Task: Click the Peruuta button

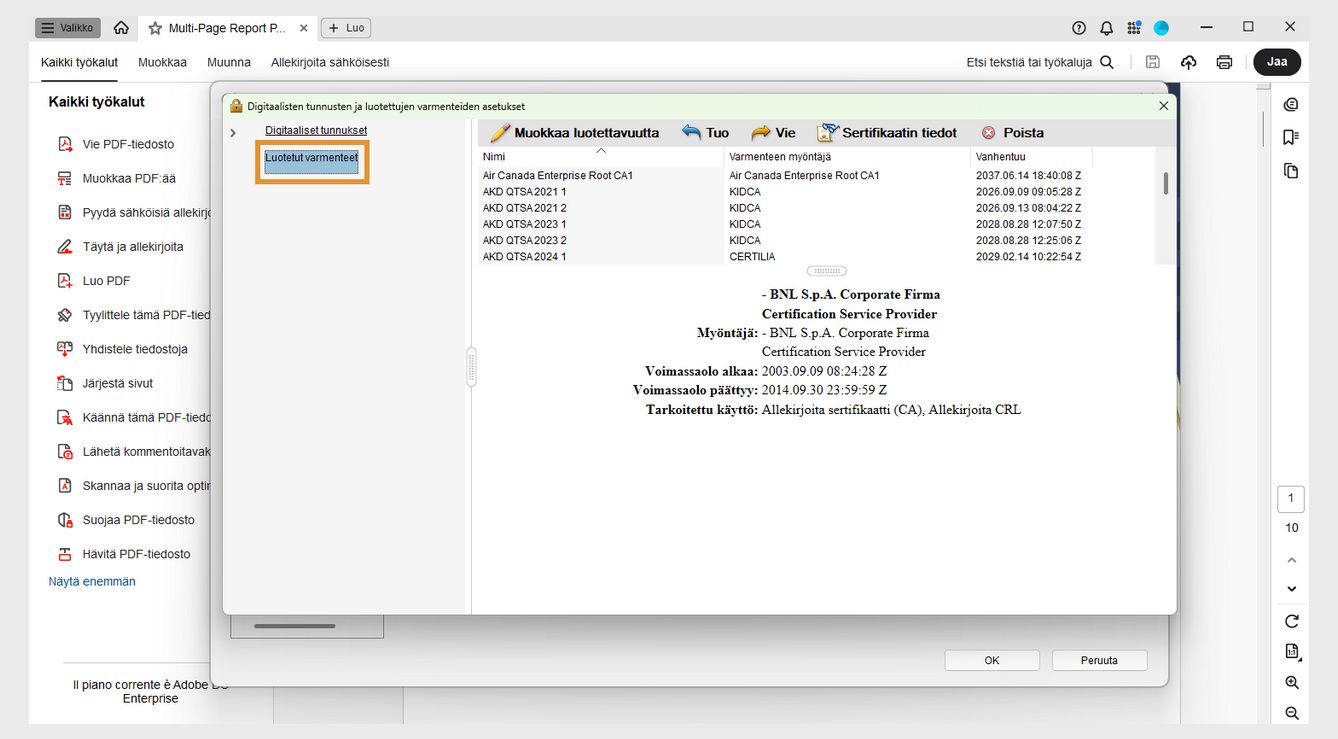Action: tap(1099, 660)
